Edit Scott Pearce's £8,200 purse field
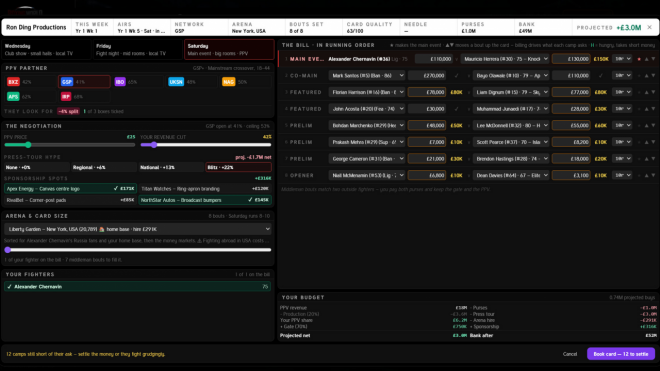This screenshot has height=371, width=660. tap(571, 142)
